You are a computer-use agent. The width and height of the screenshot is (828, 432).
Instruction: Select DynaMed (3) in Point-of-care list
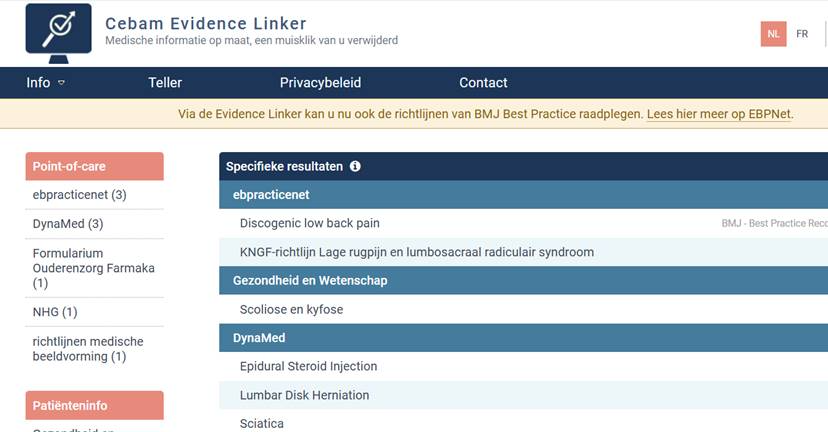(x=68, y=224)
